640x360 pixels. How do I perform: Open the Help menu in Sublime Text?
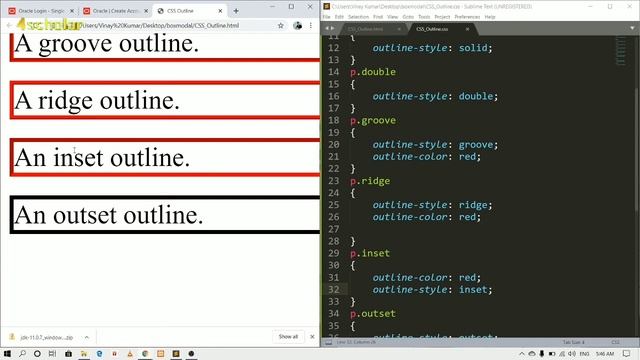coord(490,17)
